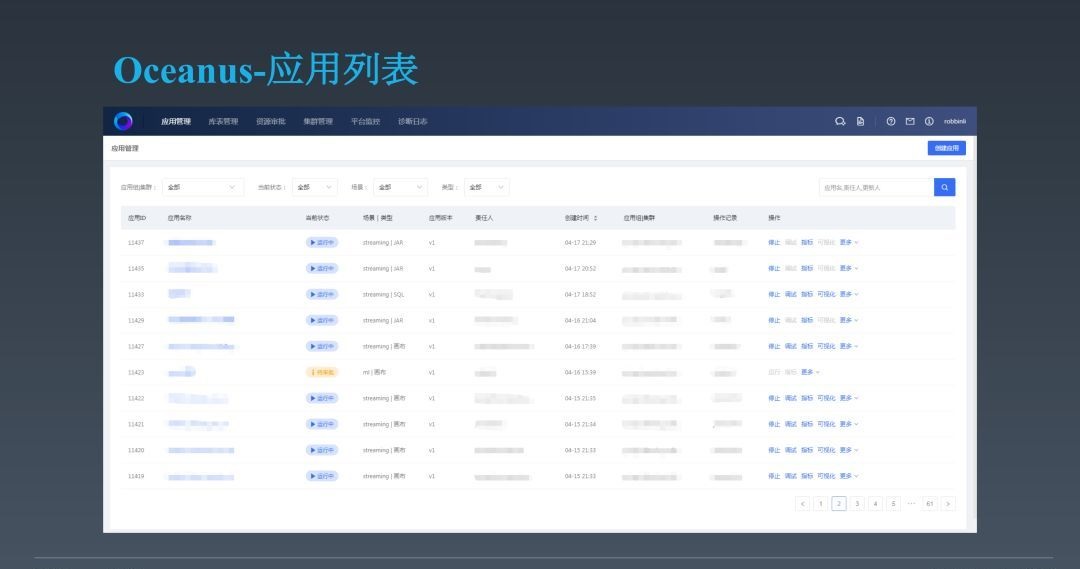The height and width of the screenshot is (569, 1080).
Task: Open the 集群管理 menu
Action: click(x=318, y=121)
